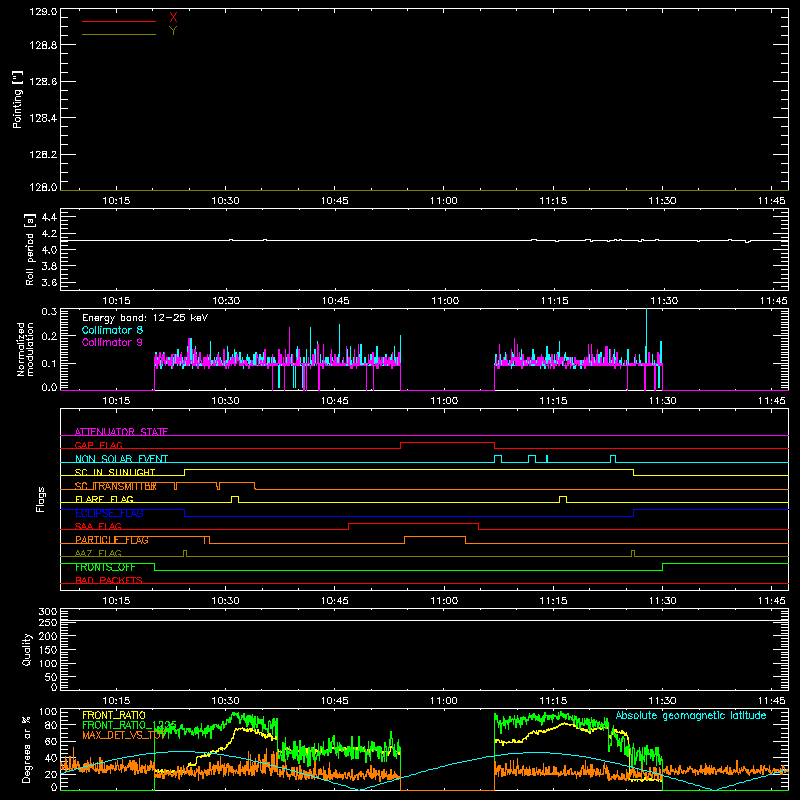Click the 3.6 tick on Roll period axis
The height and width of the screenshot is (800, 800).
pyautogui.click(x=49, y=282)
